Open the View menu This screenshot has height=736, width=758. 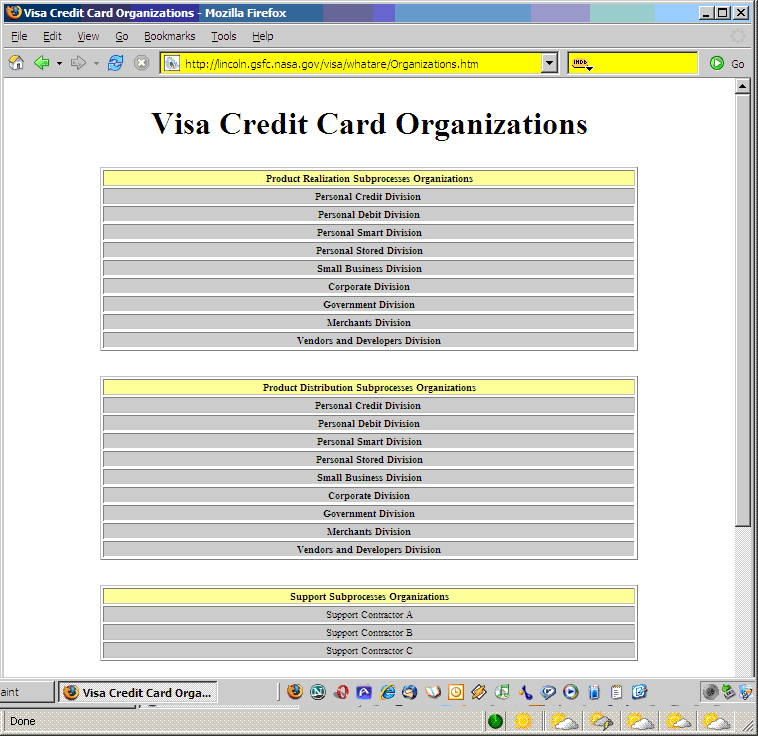(88, 36)
